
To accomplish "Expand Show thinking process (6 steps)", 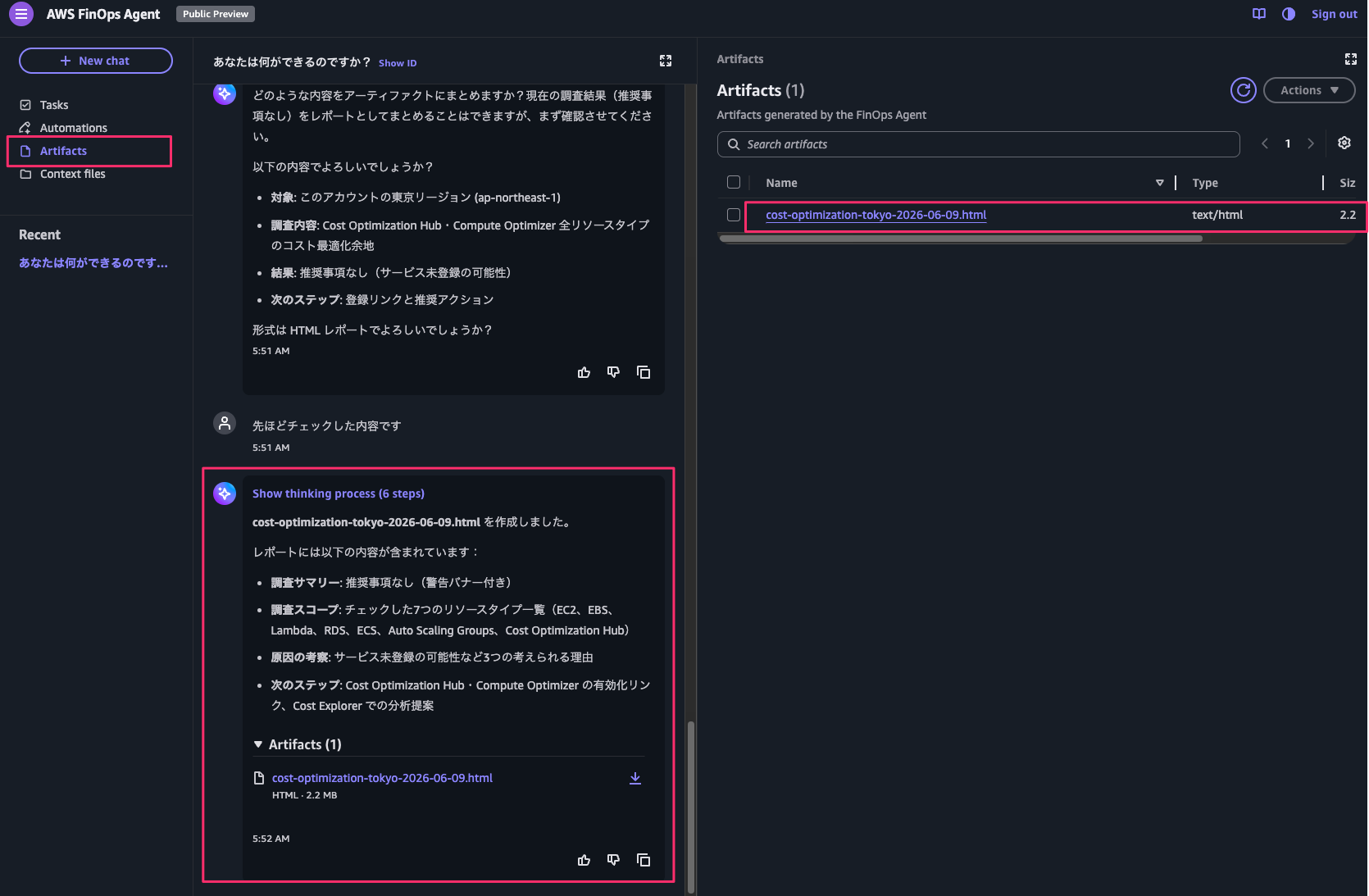I will tap(339, 493).
